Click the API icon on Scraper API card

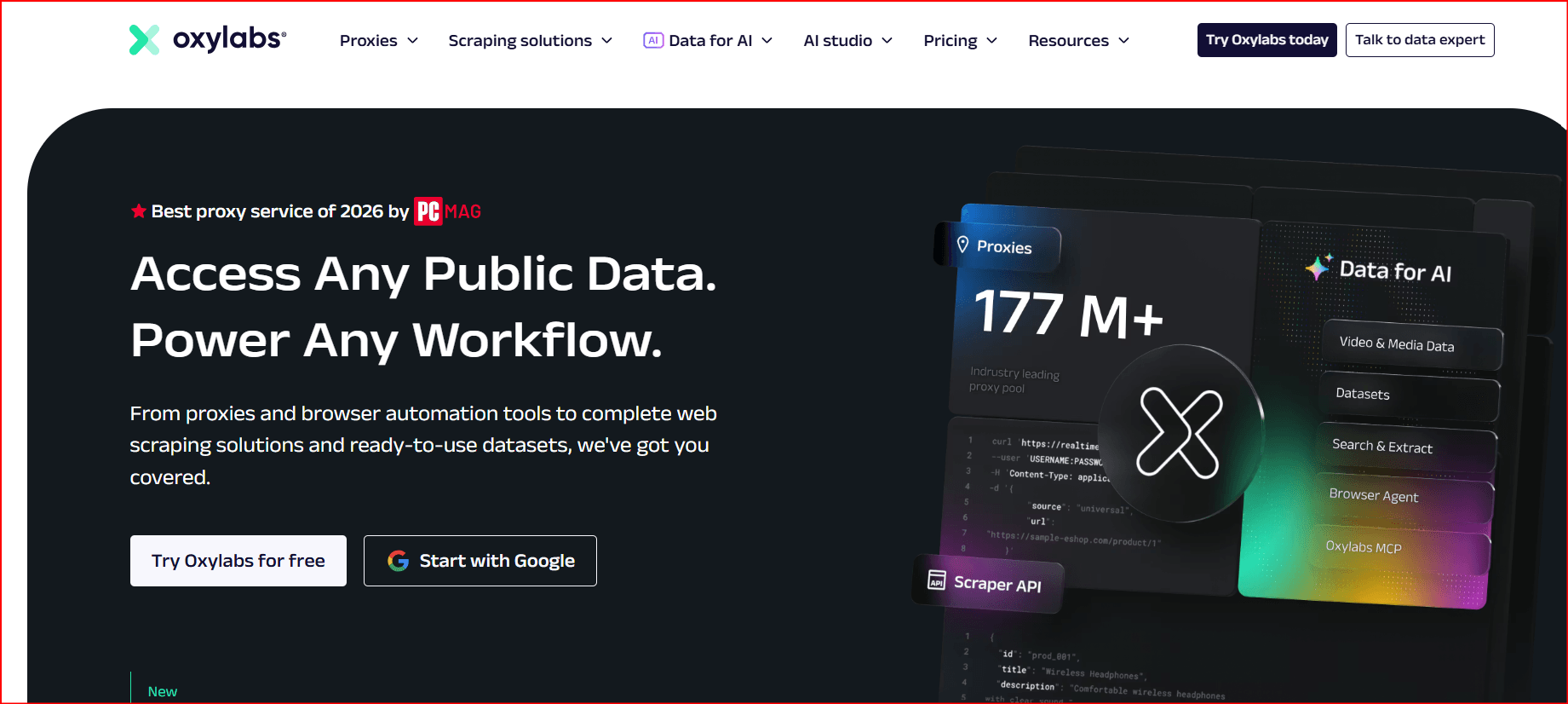coord(936,580)
